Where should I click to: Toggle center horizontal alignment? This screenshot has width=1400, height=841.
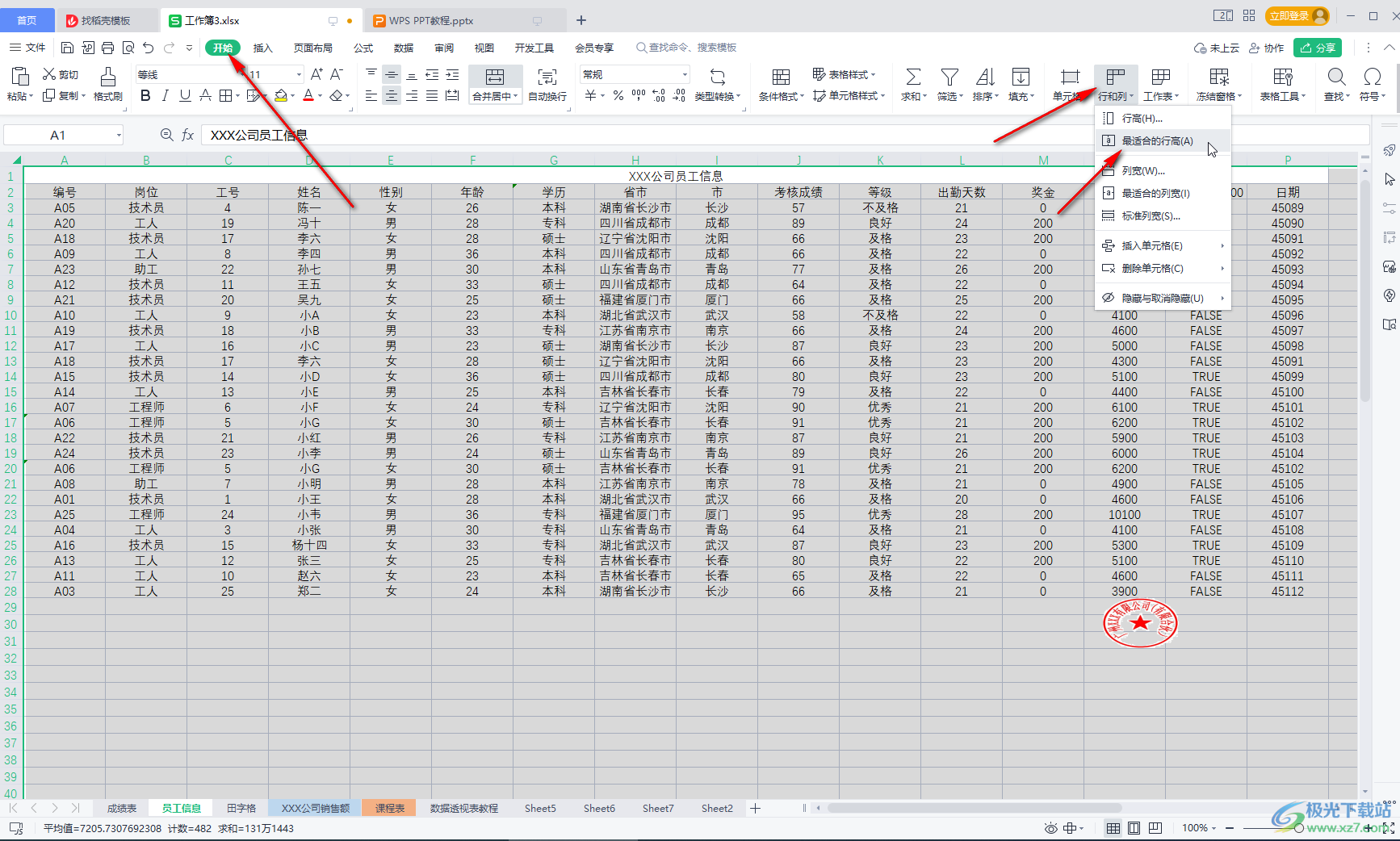[392, 96]
